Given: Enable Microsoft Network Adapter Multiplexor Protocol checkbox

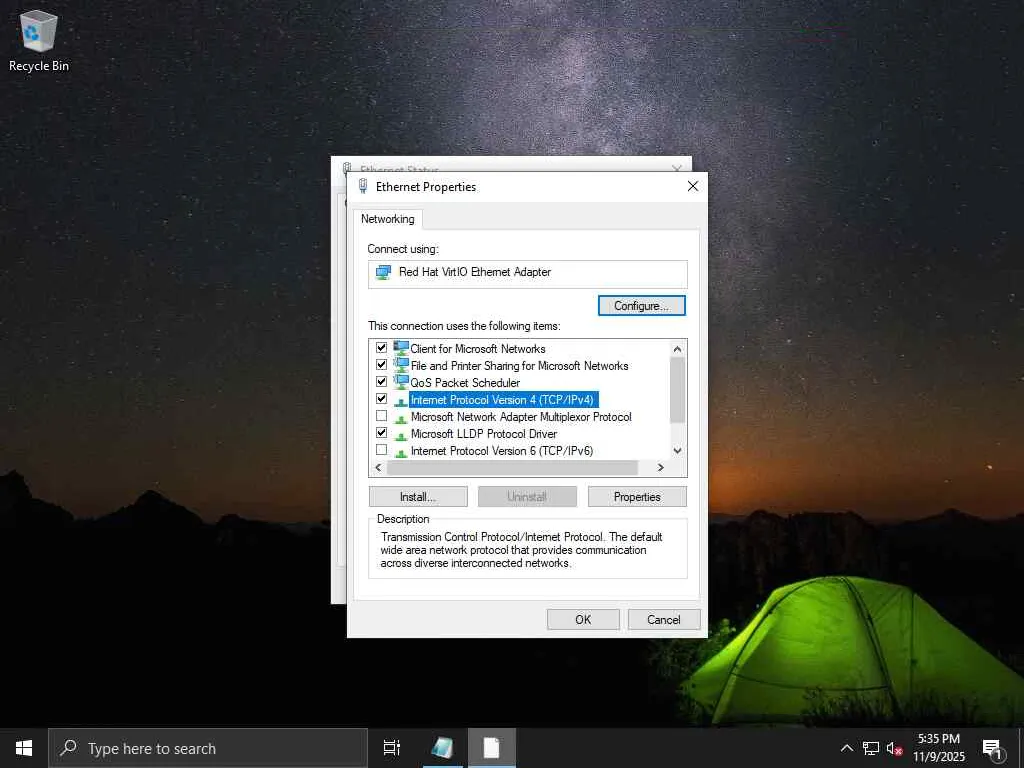Looking at the screenshot, I should pyautogui.click(x=381, y=415).
